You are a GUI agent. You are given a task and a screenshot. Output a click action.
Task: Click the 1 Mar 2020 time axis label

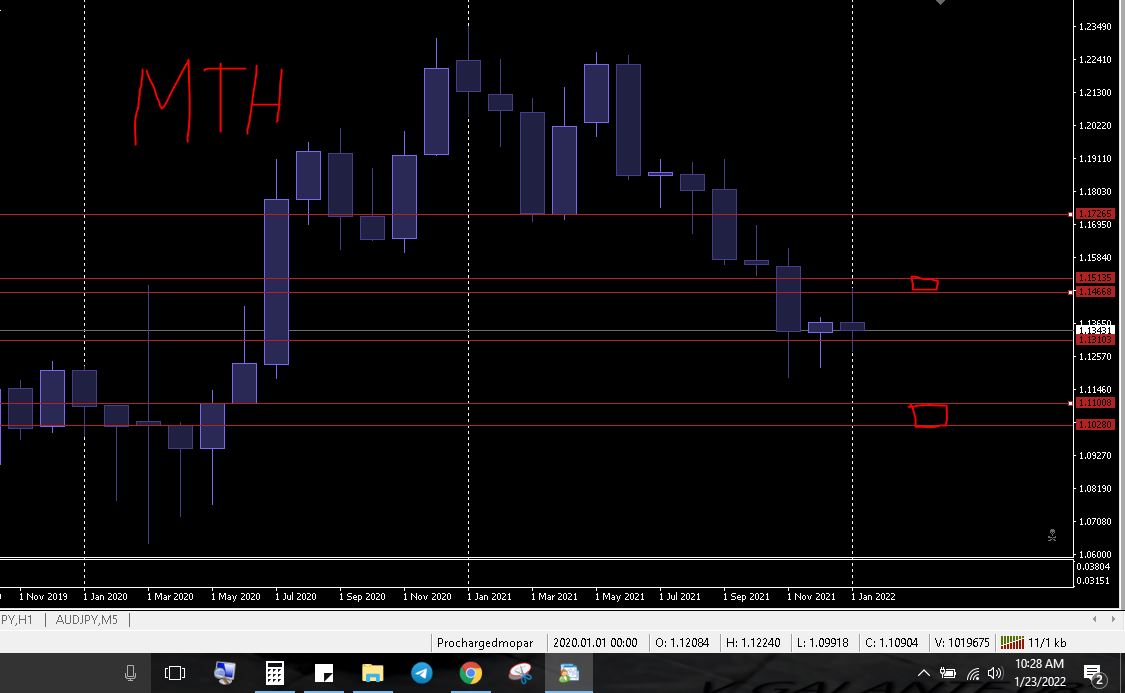coord(170,596)
